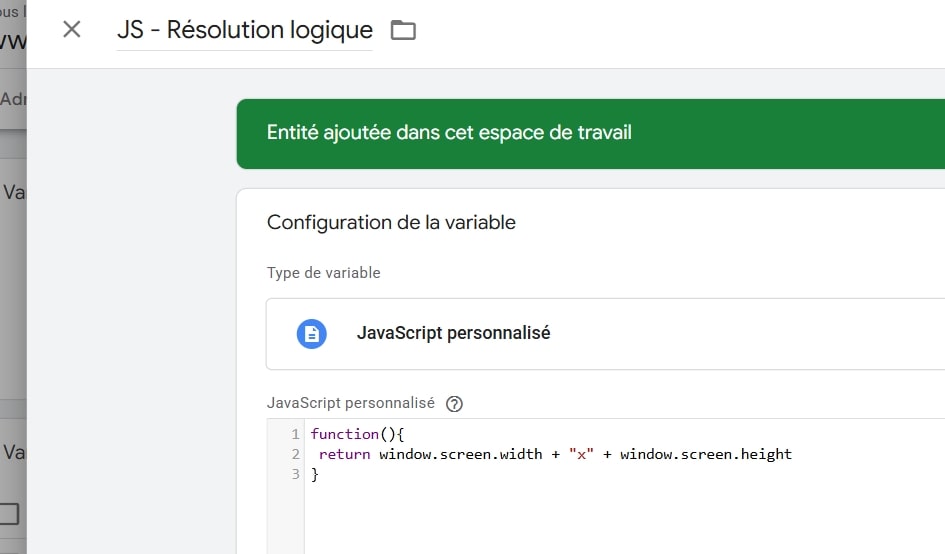Click the Type de variable label
The width and height of the screenshot is (945, 554).
coord(324,272)
